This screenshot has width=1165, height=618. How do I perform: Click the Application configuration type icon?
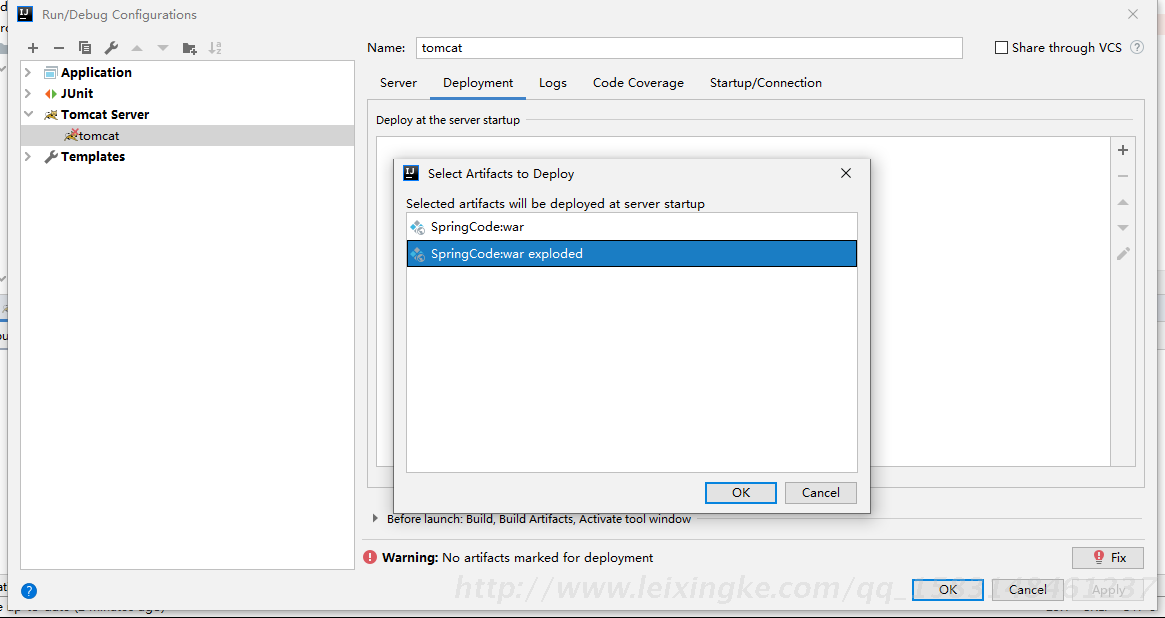click(51, 73)
